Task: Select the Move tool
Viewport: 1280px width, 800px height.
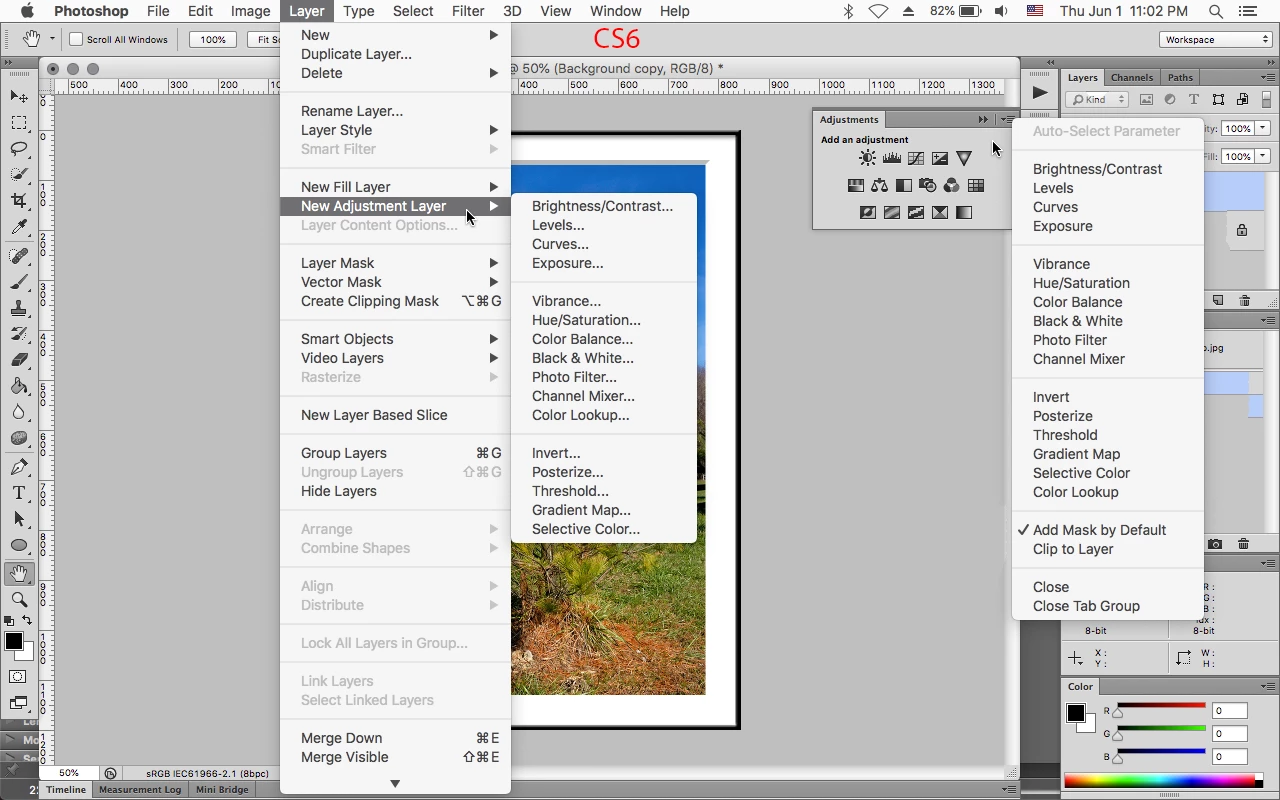Action: pos(19,96)
